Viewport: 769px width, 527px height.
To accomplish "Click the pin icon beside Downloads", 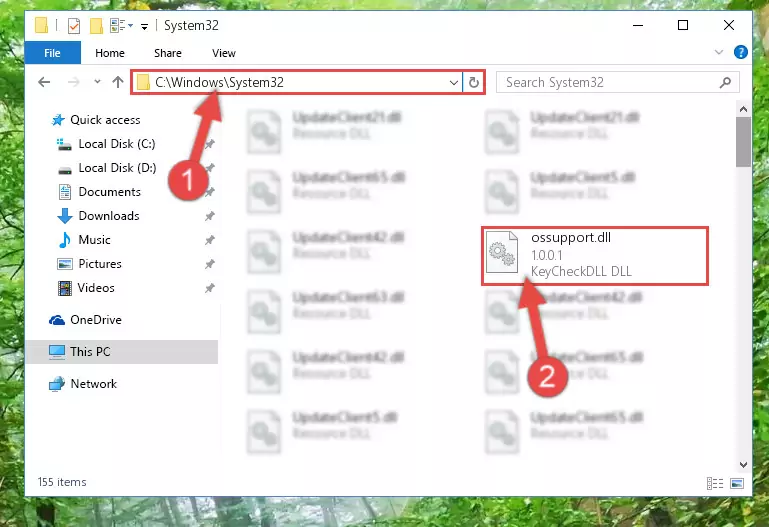I will pos(209,216).
